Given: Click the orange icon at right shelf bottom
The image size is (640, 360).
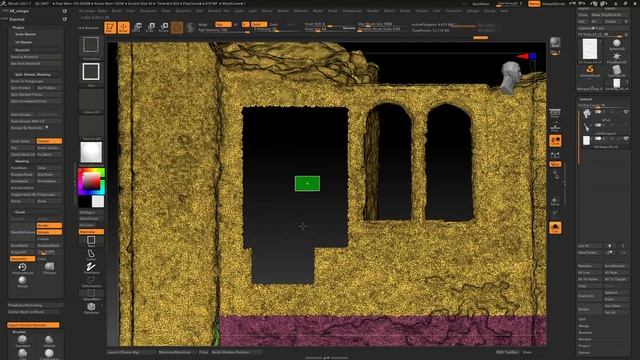Looking at the screenshot, I should tap(555, 228).
